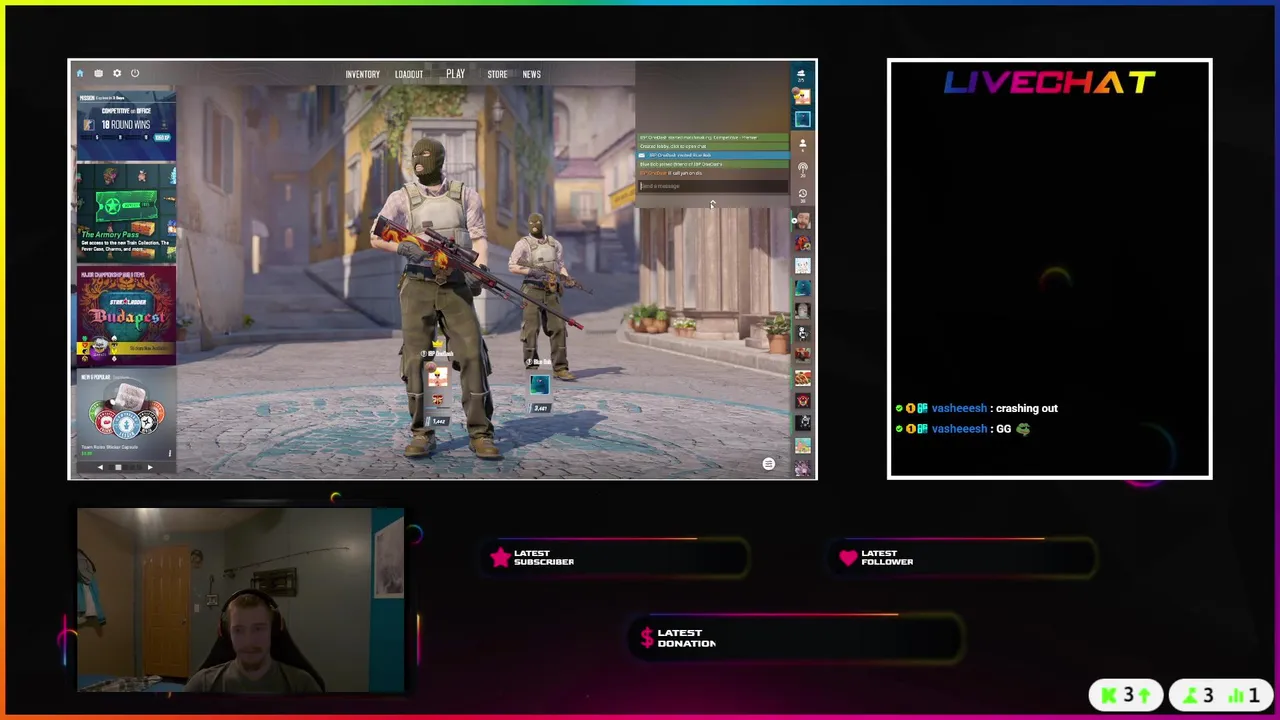Select the fourth friend avatar in the friends list
This screenshot has width=1280, height=720.
(x=803, y=288)
